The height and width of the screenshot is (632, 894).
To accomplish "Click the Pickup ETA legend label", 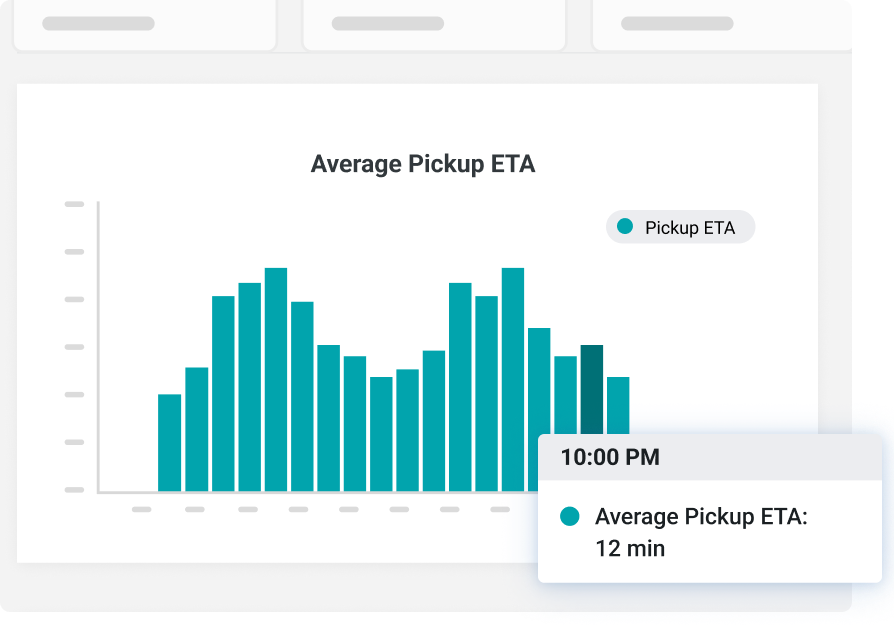I will pos(692,227).
